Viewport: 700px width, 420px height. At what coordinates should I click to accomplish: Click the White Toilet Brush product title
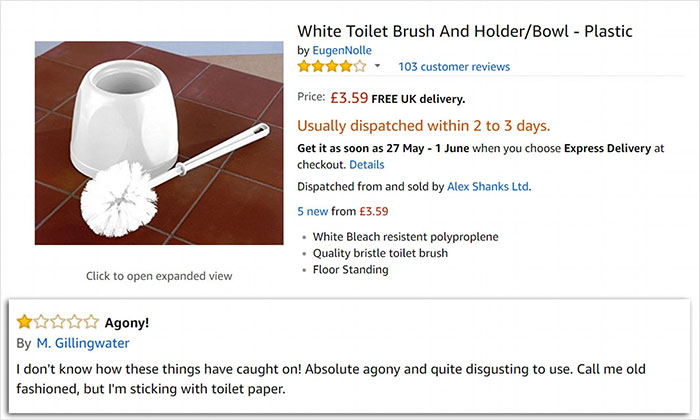tap(465, 30)
